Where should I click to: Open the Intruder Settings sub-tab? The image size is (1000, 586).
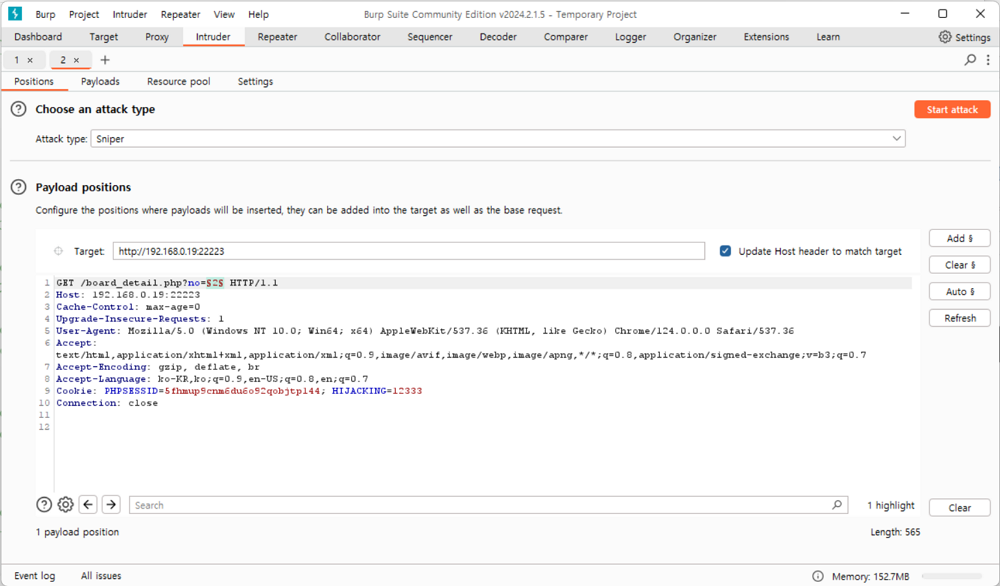tap(255, 82)
